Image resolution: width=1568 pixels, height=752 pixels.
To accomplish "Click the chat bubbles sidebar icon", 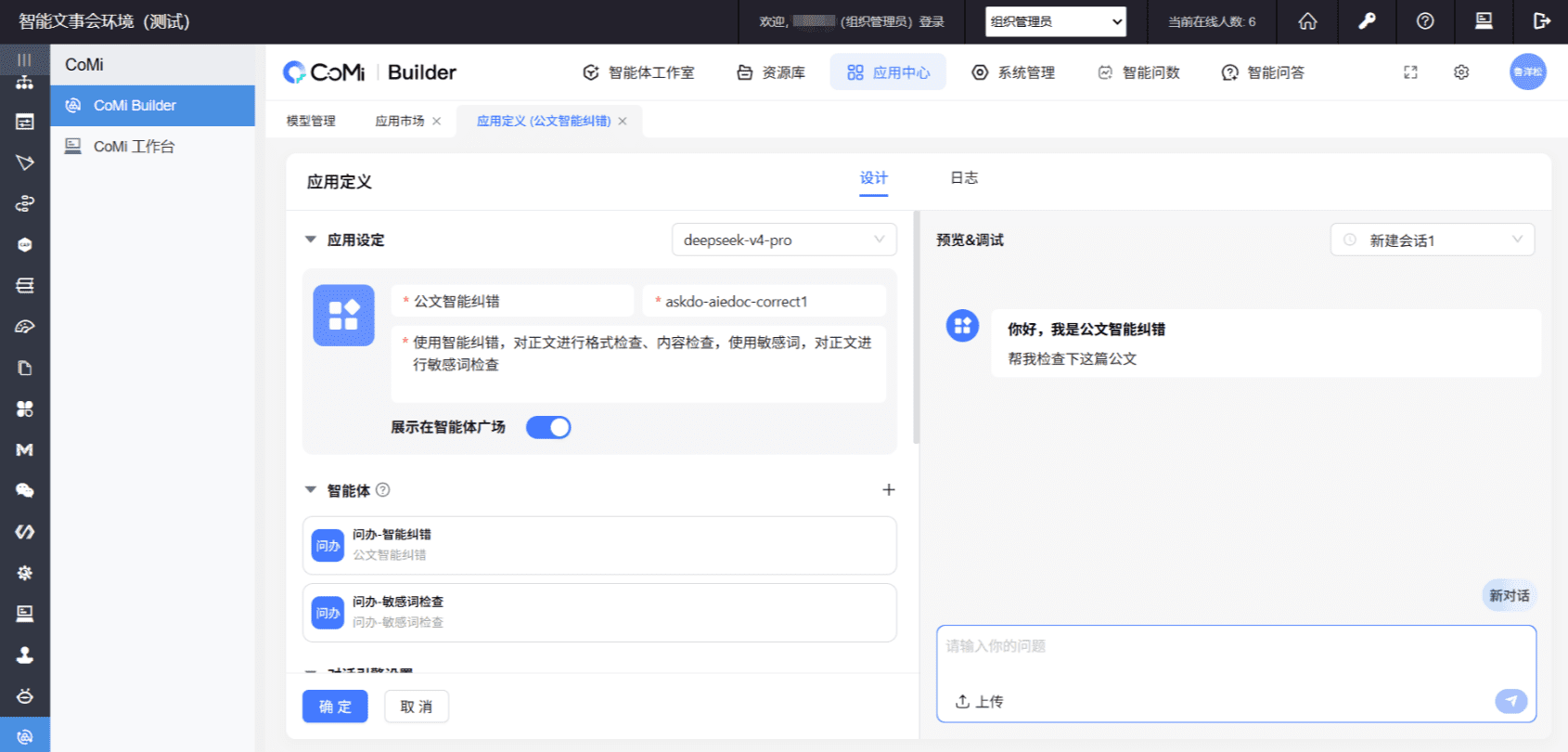I will pyautogui.click(x=24, y=491).
